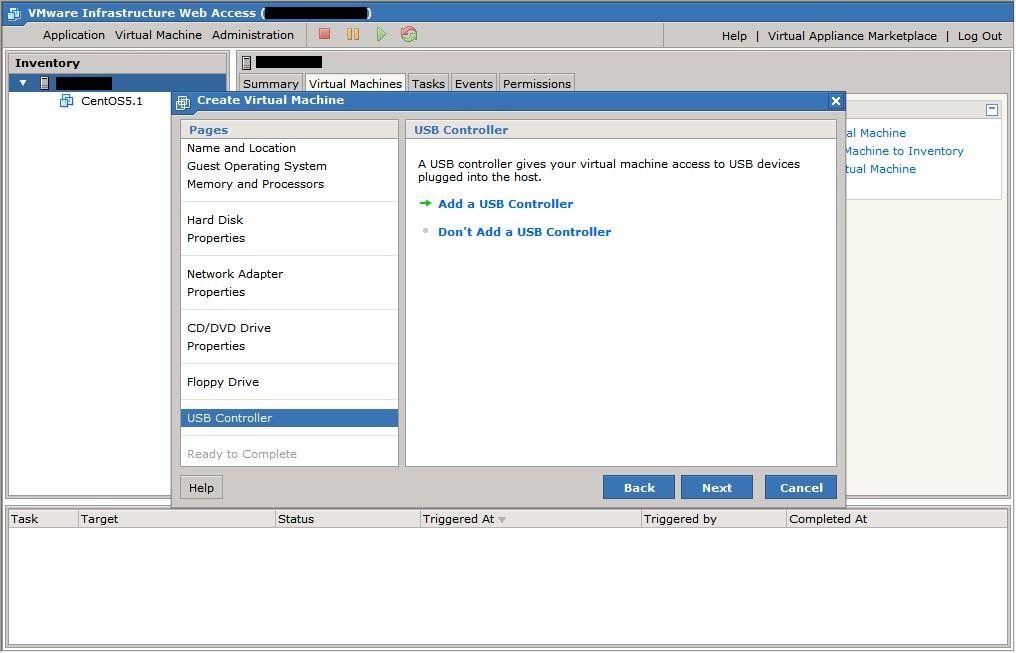
Task: Switch to the Permissions tab
Action: click(x=537, y=84)
